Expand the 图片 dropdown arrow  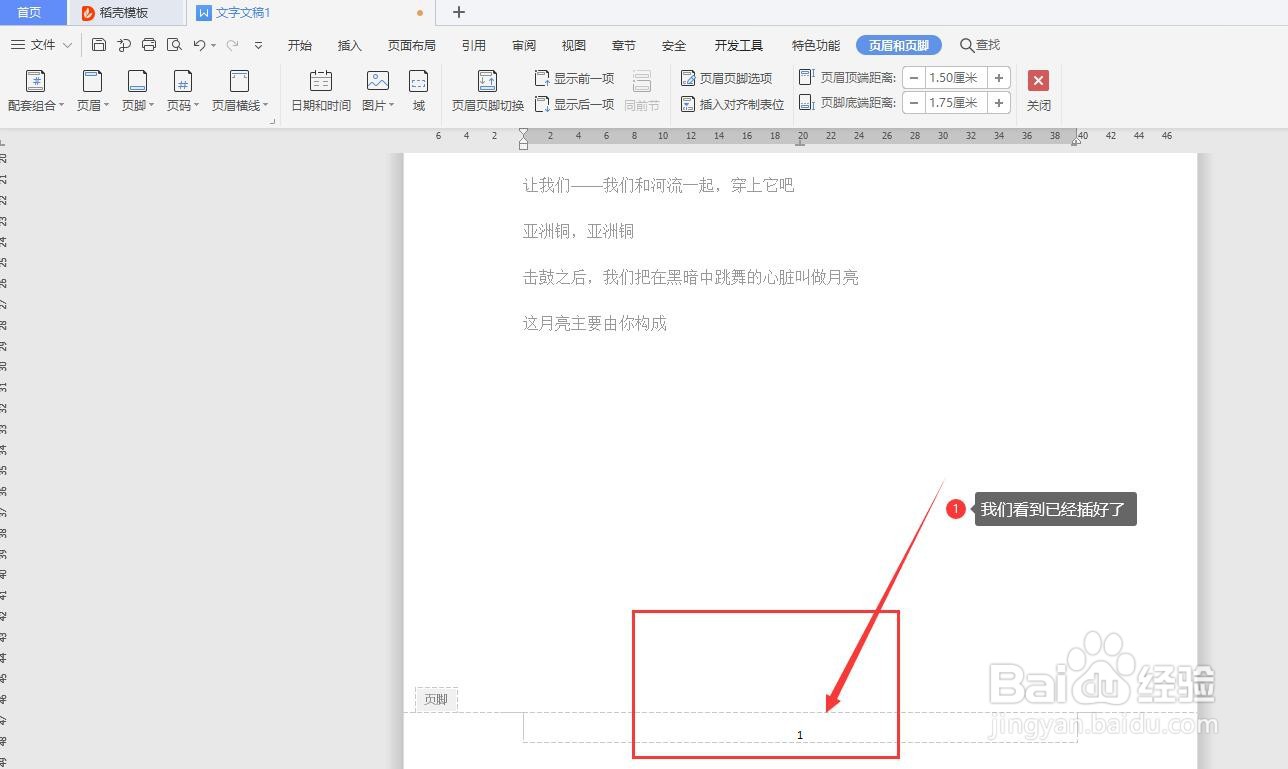coord(391,106)
